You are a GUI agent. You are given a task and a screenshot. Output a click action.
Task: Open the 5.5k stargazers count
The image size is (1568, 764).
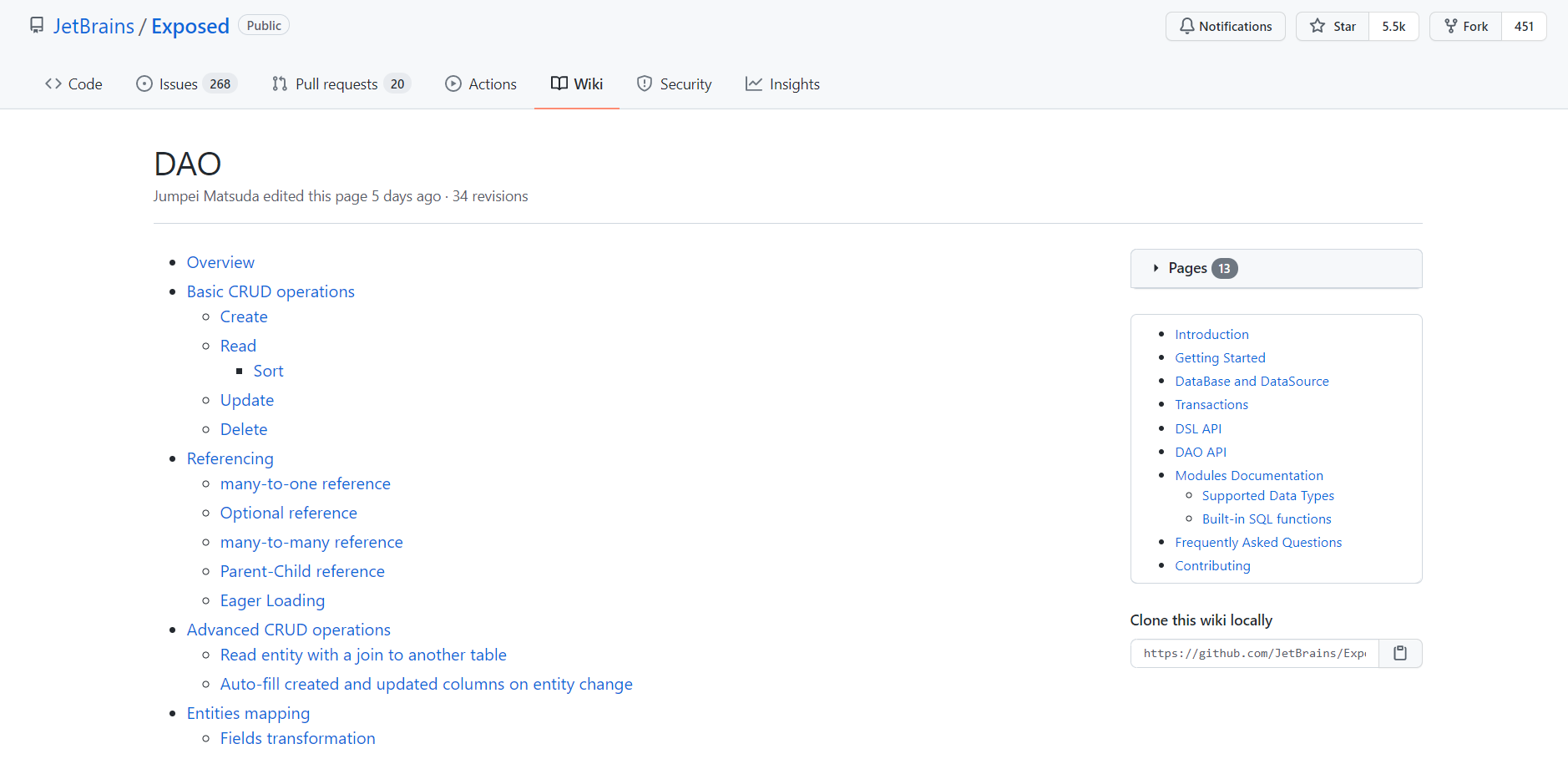click(1393, 26)
